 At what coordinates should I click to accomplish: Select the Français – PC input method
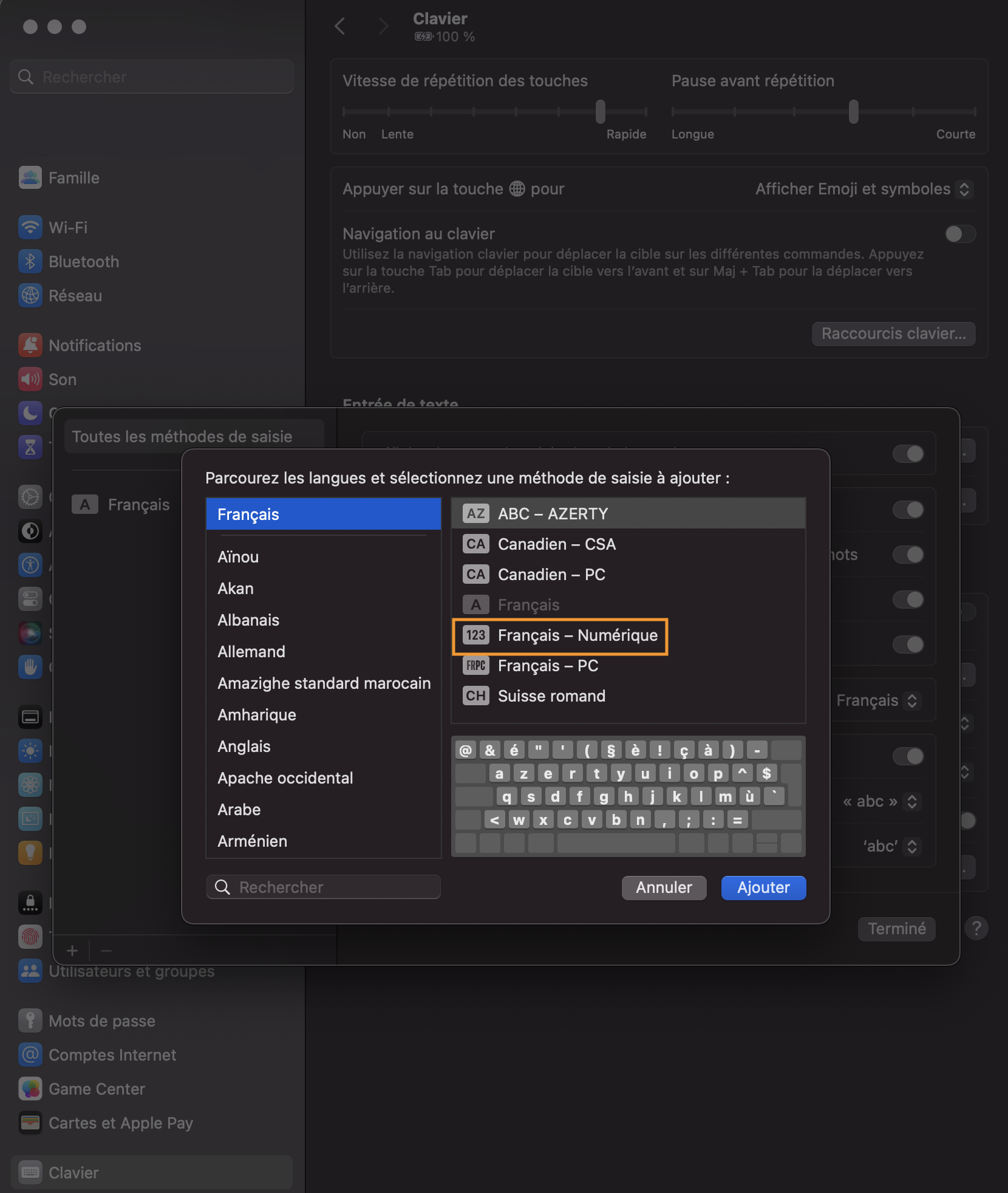pyautogui.click(x=548, y=666)
